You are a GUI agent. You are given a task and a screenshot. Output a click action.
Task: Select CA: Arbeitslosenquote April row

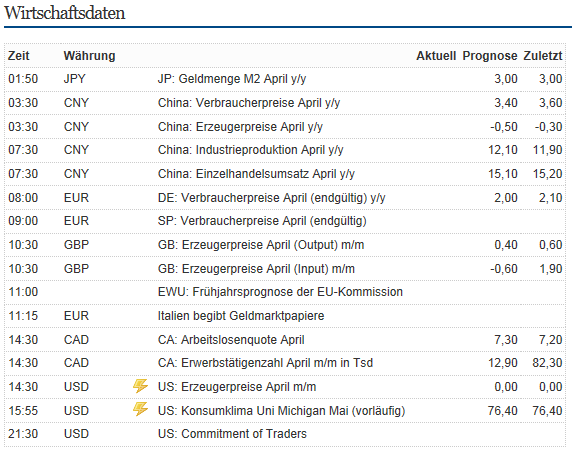(x=285, y=340)
